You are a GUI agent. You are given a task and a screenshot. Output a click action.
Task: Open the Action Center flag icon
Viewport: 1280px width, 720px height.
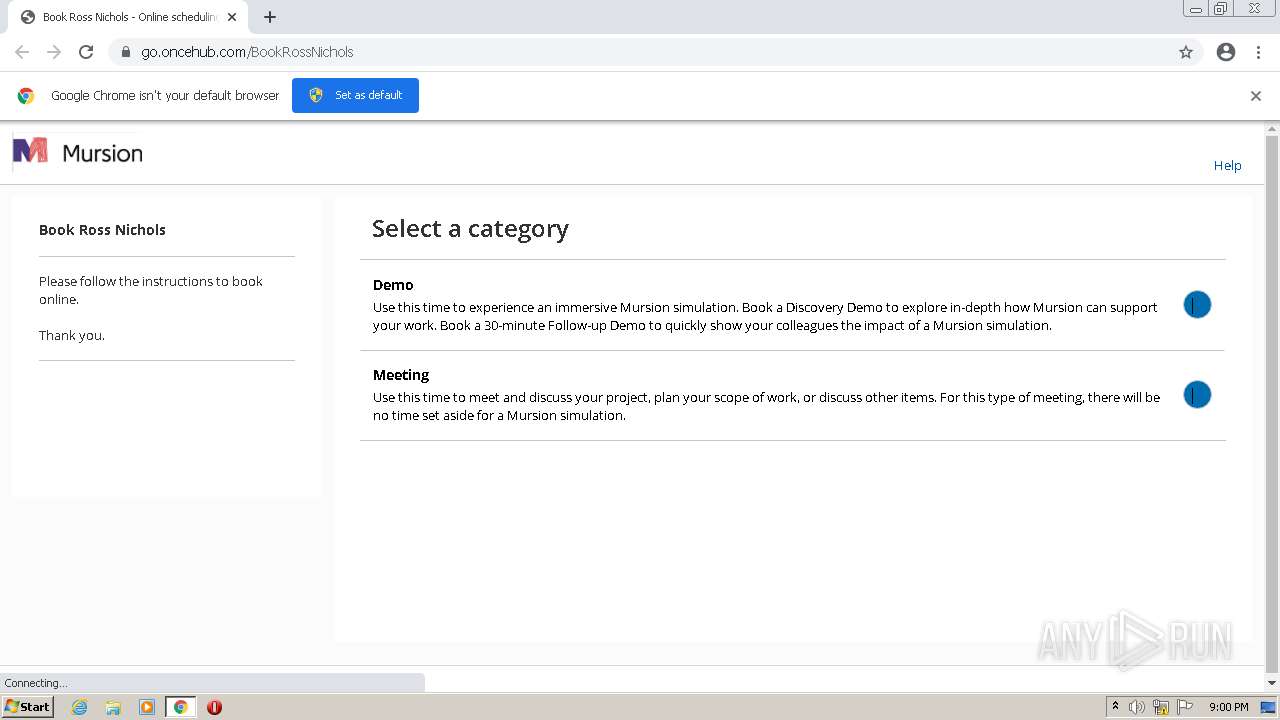pos(1185,707)
